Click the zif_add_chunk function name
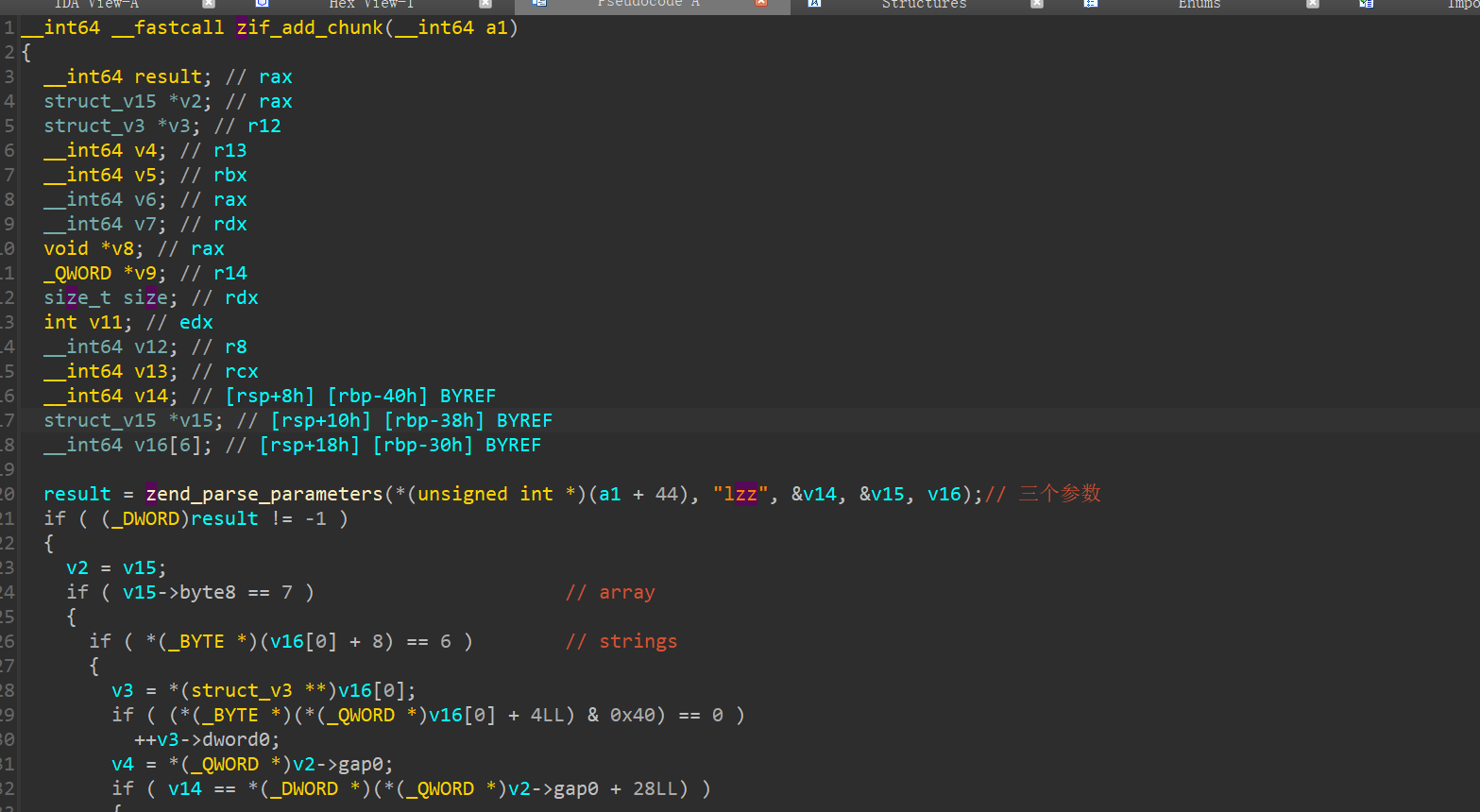This screenshot has width=1480, height=812. coord(310,27)
